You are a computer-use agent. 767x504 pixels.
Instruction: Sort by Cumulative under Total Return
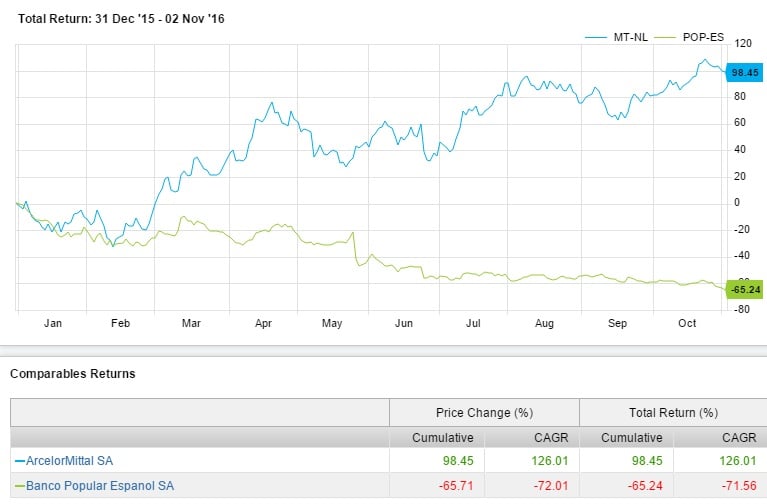(x=632, y=438)
